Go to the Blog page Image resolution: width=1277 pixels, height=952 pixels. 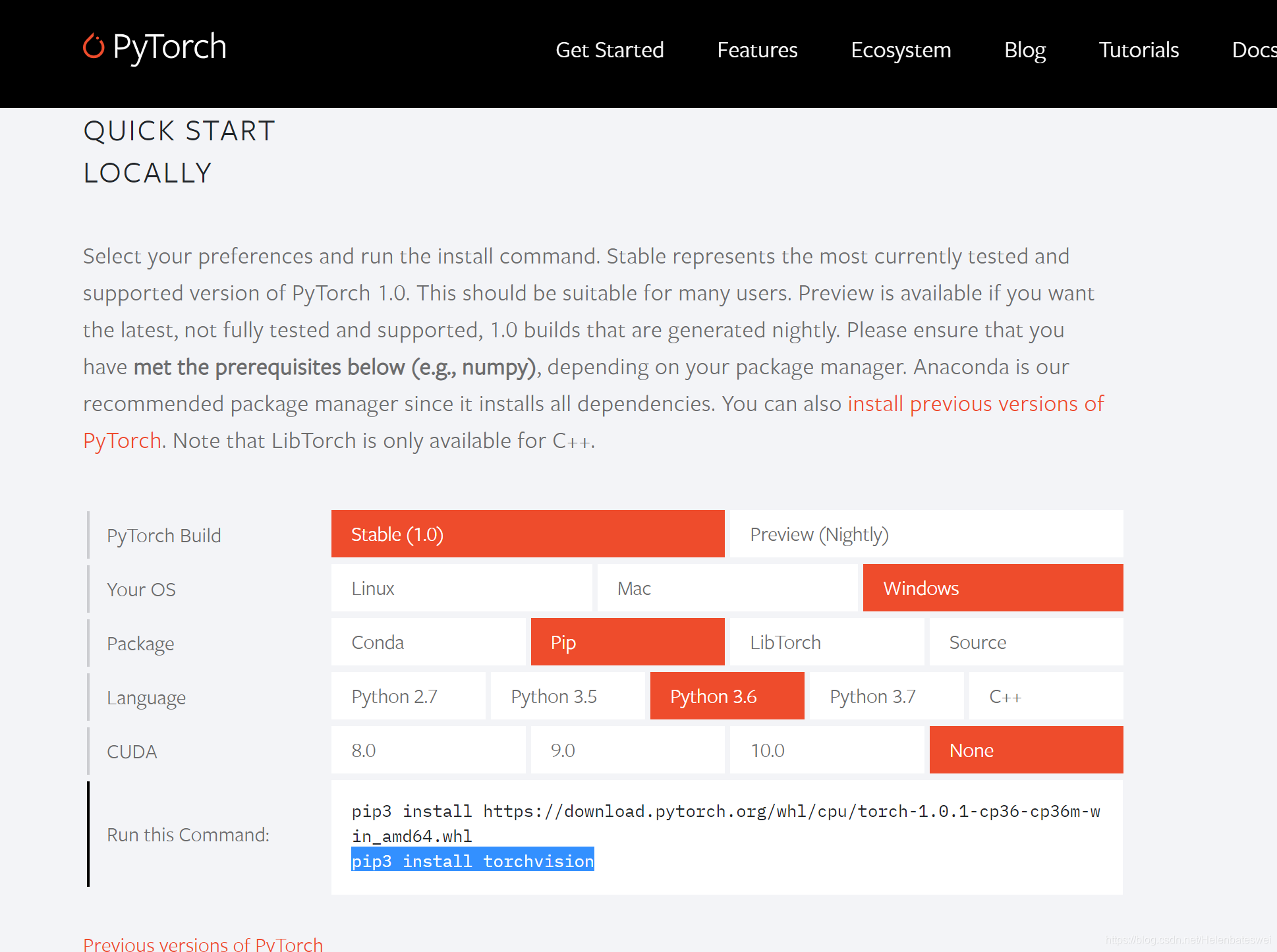[1025, 50]
